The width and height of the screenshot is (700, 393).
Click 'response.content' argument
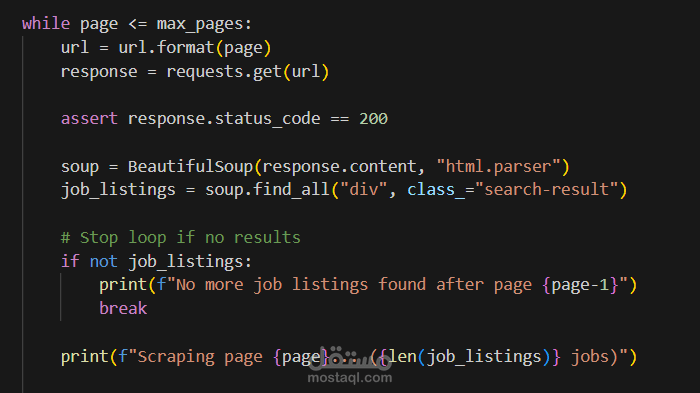point(339,167)
